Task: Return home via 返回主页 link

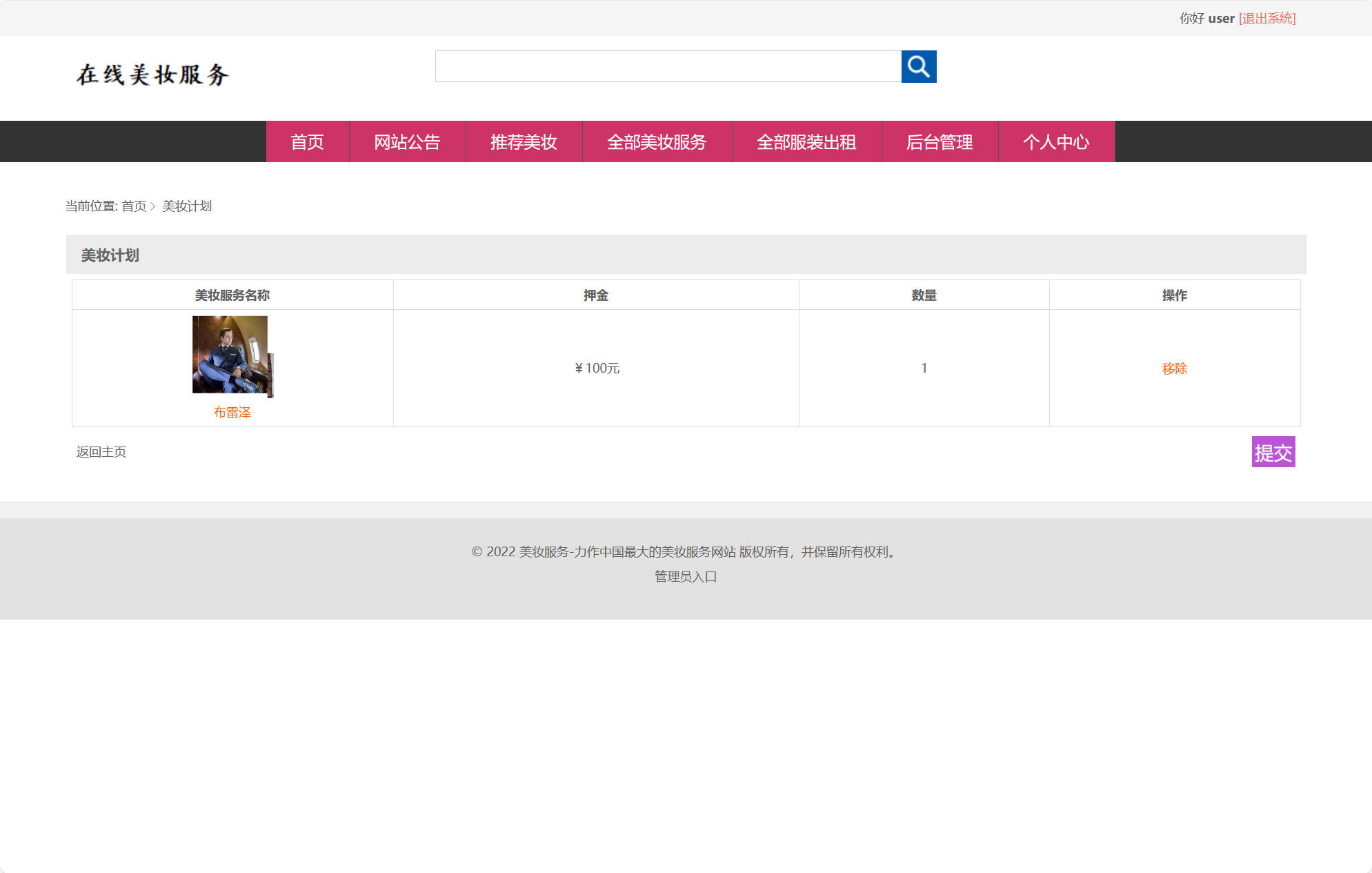Action: 101,451
